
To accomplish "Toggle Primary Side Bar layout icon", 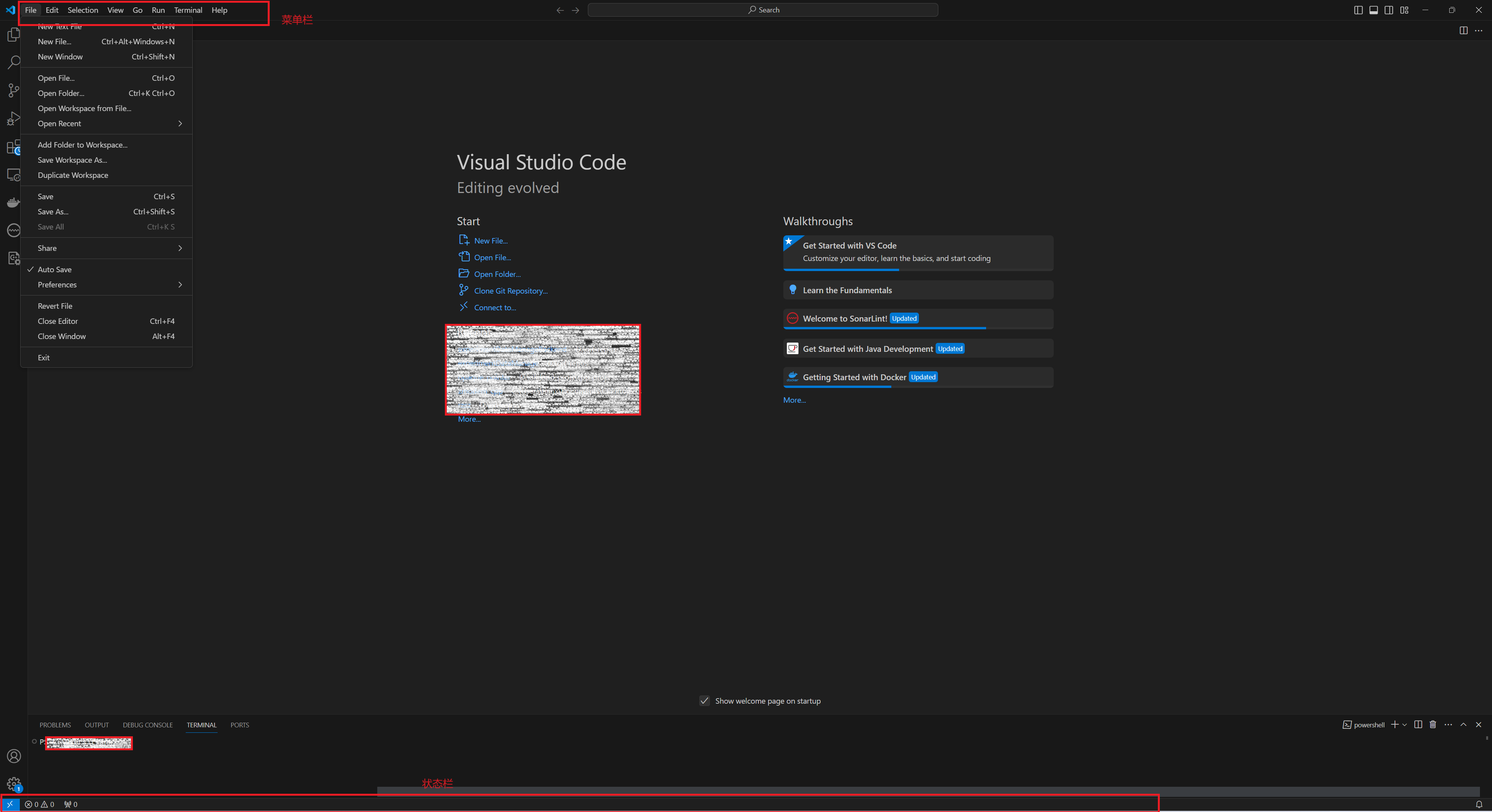I will 1358,10.
